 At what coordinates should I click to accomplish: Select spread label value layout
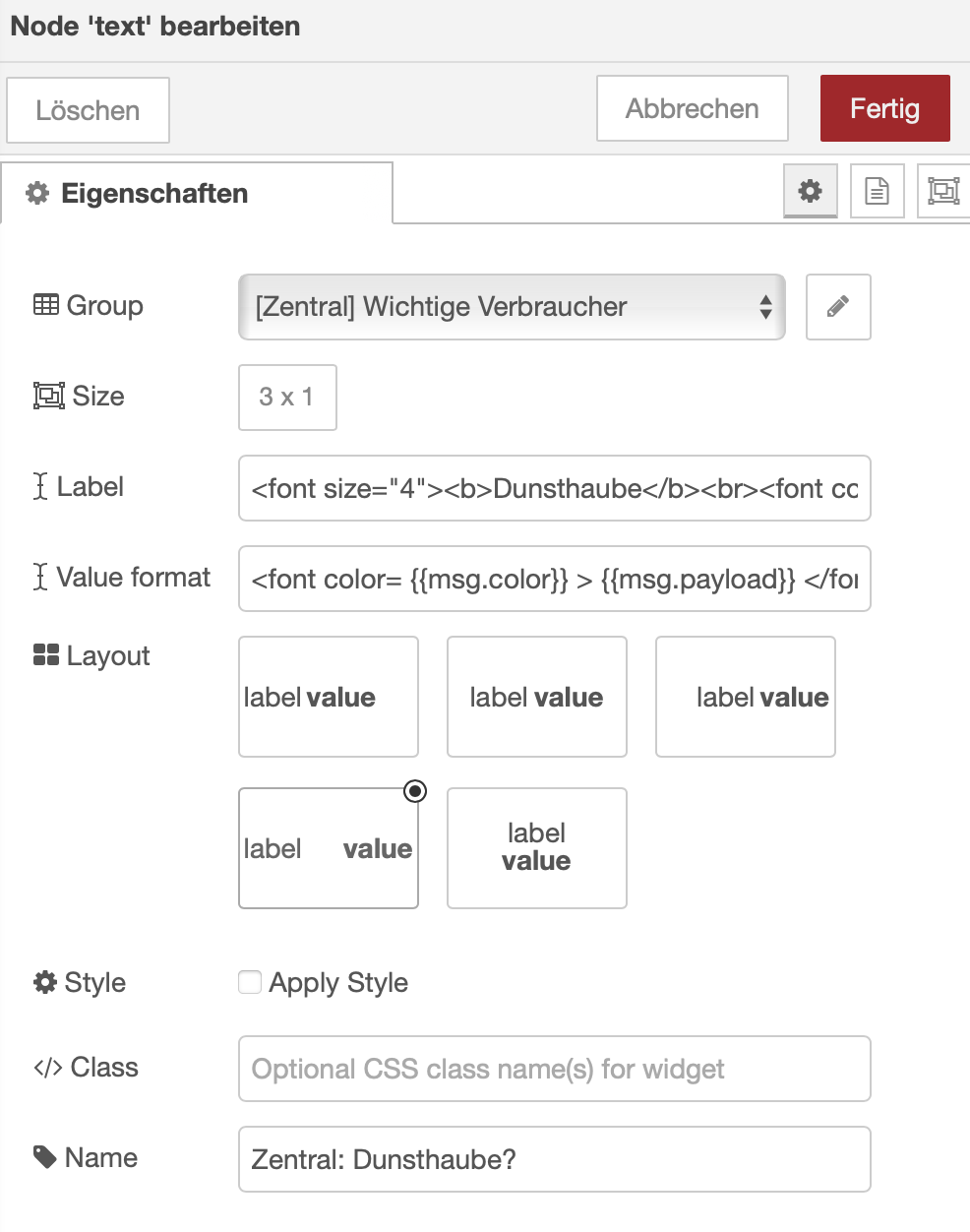(329, 848)
